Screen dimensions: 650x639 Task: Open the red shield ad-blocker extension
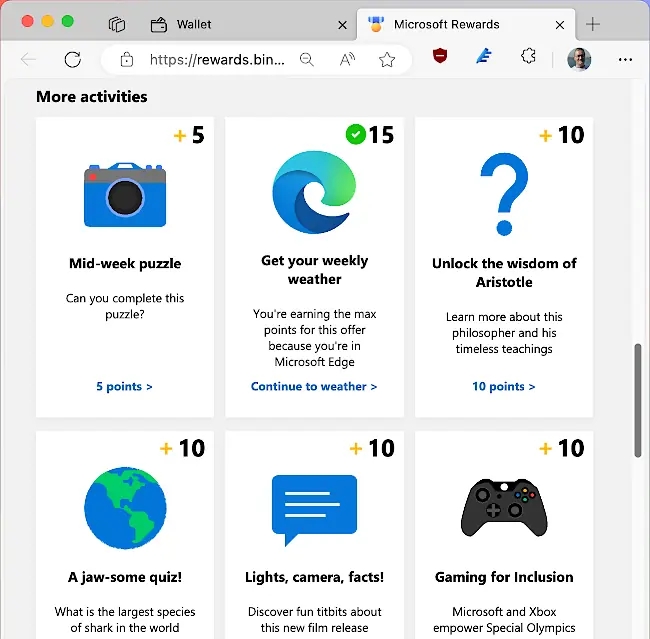coord(440,56)
